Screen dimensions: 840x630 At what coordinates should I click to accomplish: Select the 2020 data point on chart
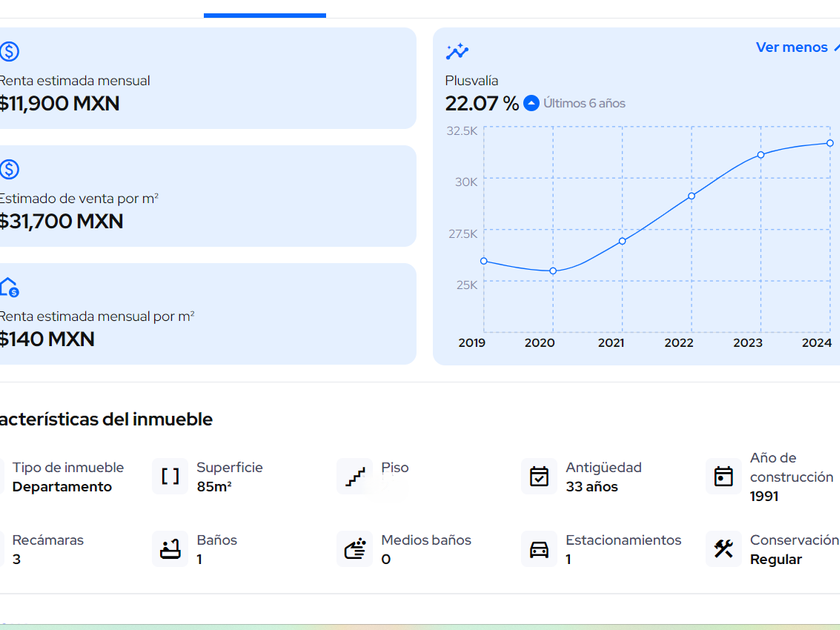553,271
